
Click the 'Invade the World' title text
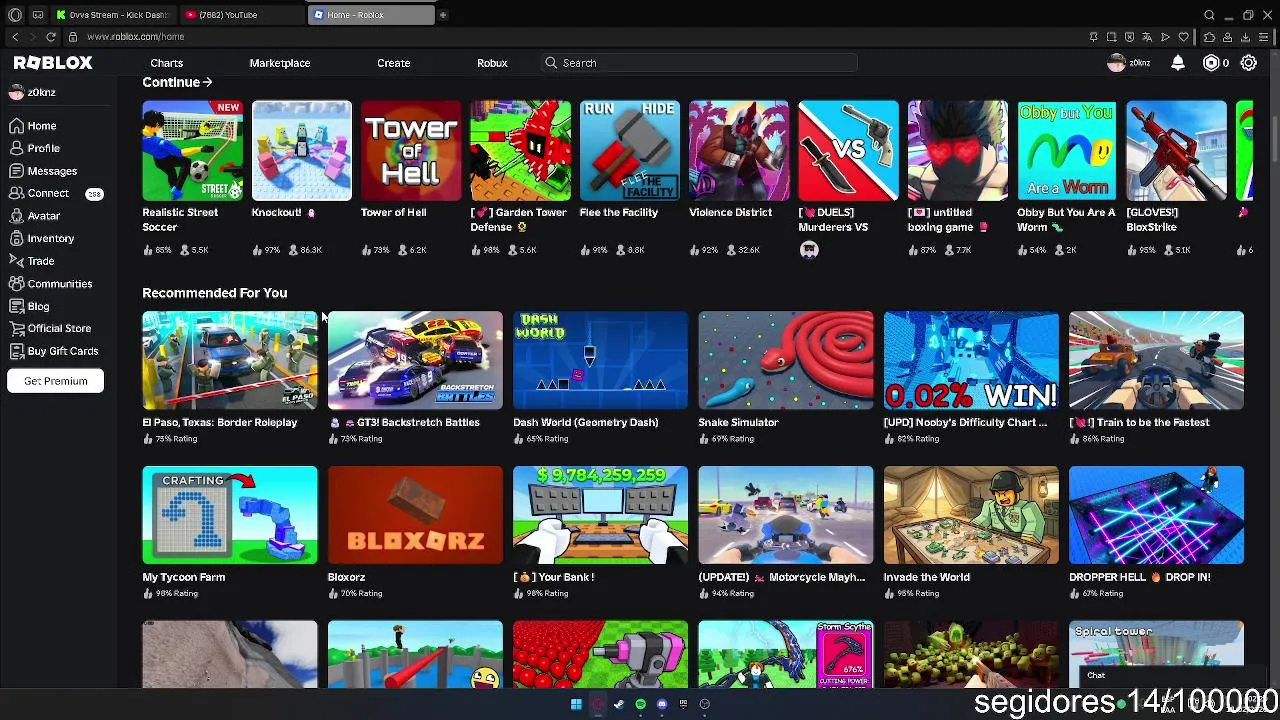click(926, 577)
